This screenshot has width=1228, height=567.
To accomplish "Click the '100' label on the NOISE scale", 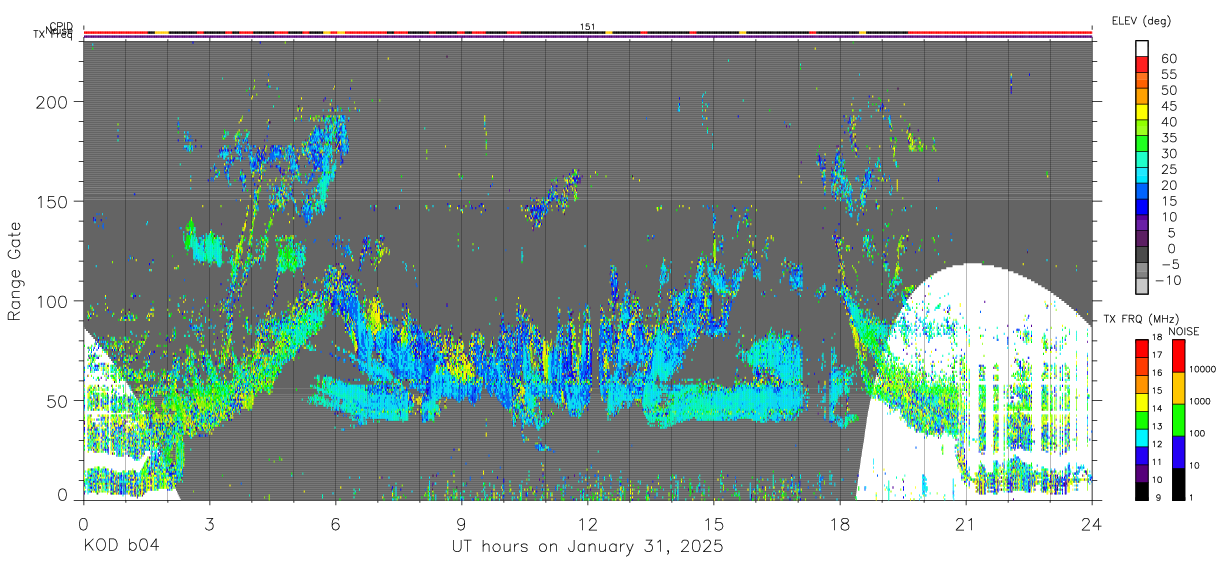I will pos(1198,433).
